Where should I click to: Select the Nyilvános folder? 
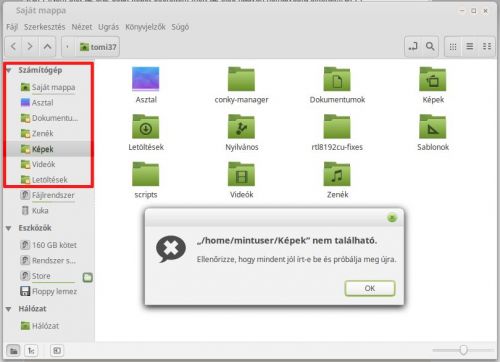pos(241,133)
